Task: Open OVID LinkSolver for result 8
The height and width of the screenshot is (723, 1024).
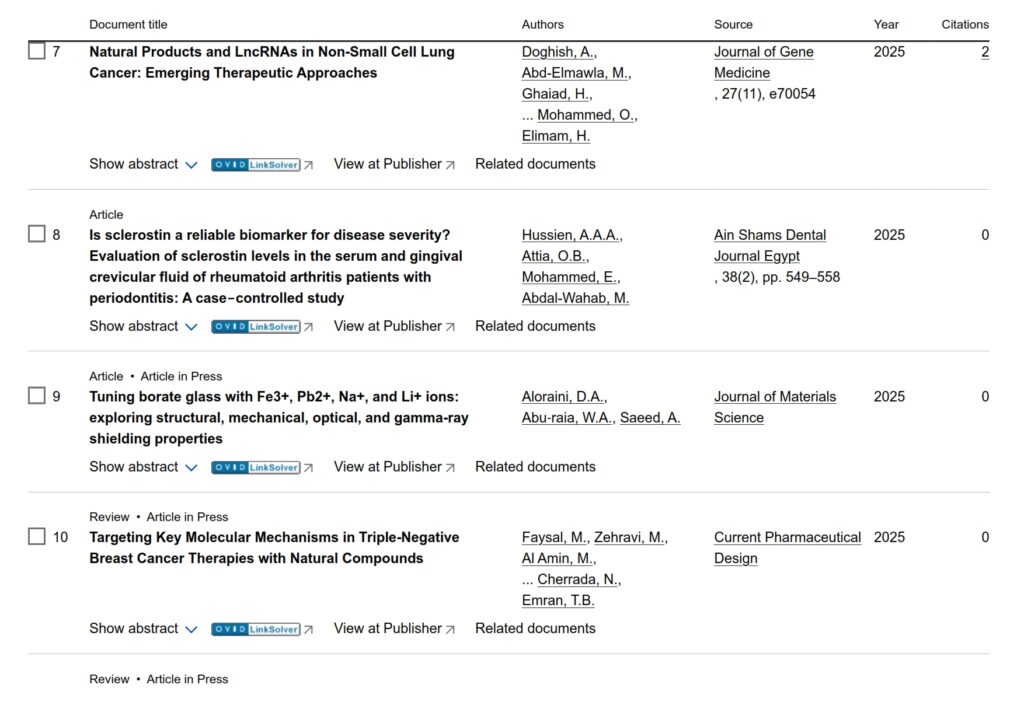Action: pyautogui.click(x=256, y=326)
